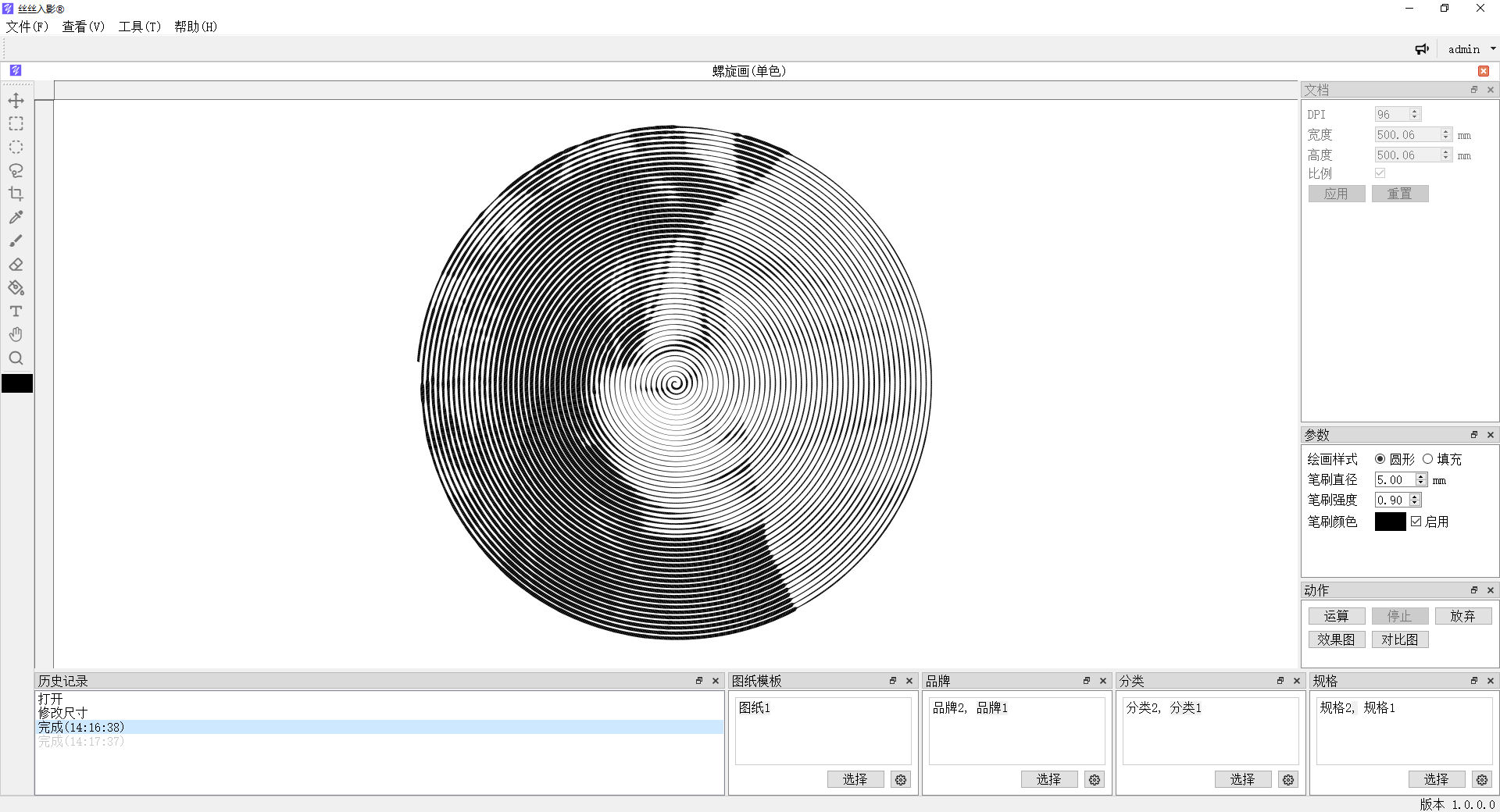Pick the Eyedropper tool

[16, 218]
